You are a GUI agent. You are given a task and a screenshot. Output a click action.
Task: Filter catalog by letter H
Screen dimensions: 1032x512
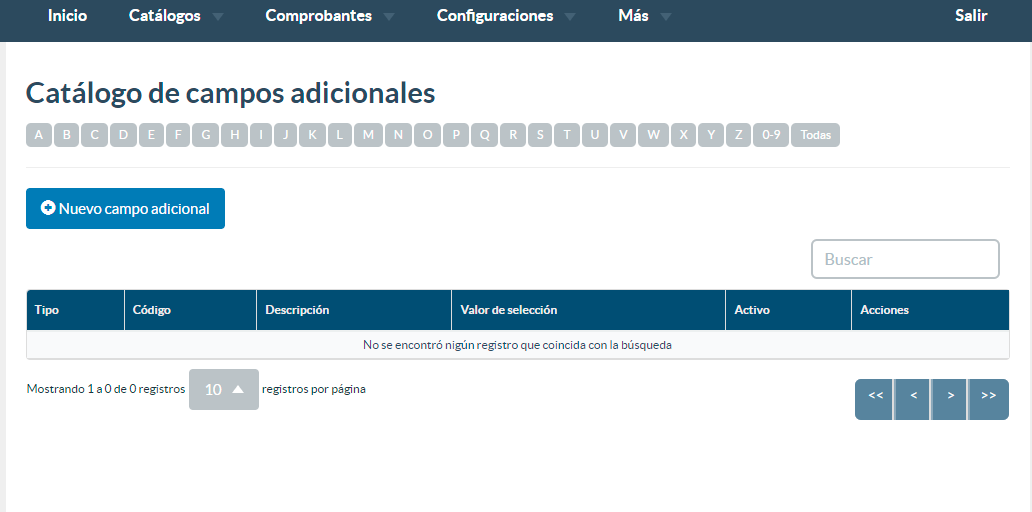(234, 135)
